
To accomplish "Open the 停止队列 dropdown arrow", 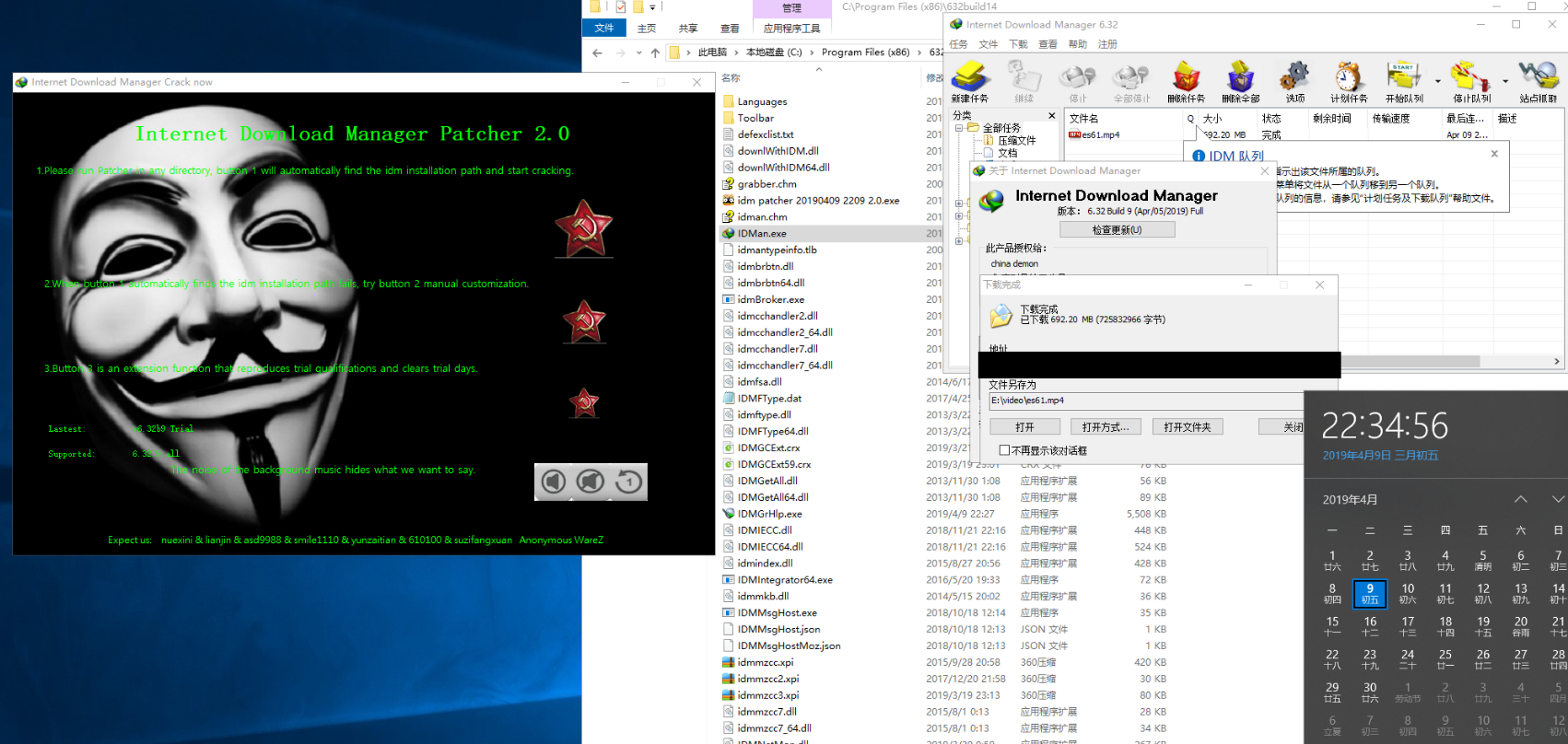I will coord(1505,81).
